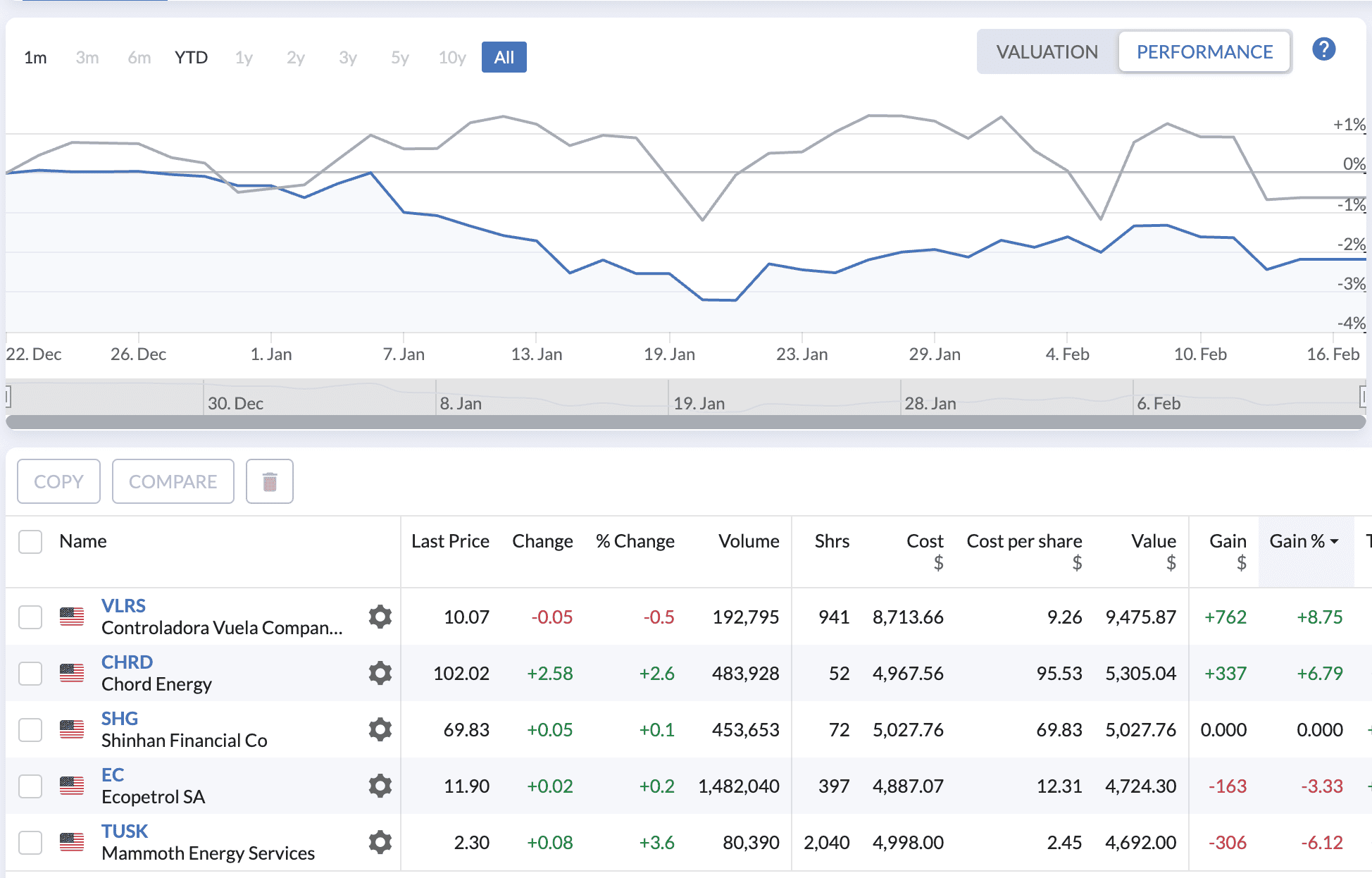Select the YTD time range
Image resolution: width=1372 pixels, height=878 pixels.
(191, 58)
